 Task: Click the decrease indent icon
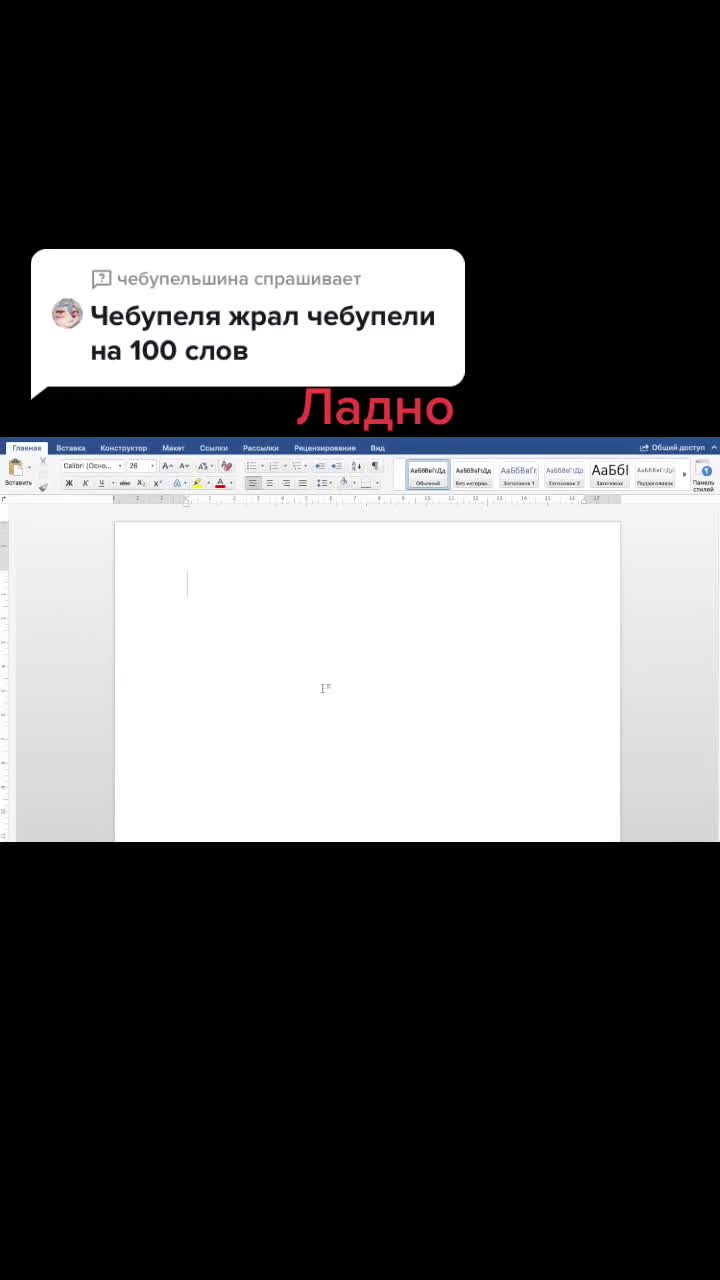(x=320, y=466)
